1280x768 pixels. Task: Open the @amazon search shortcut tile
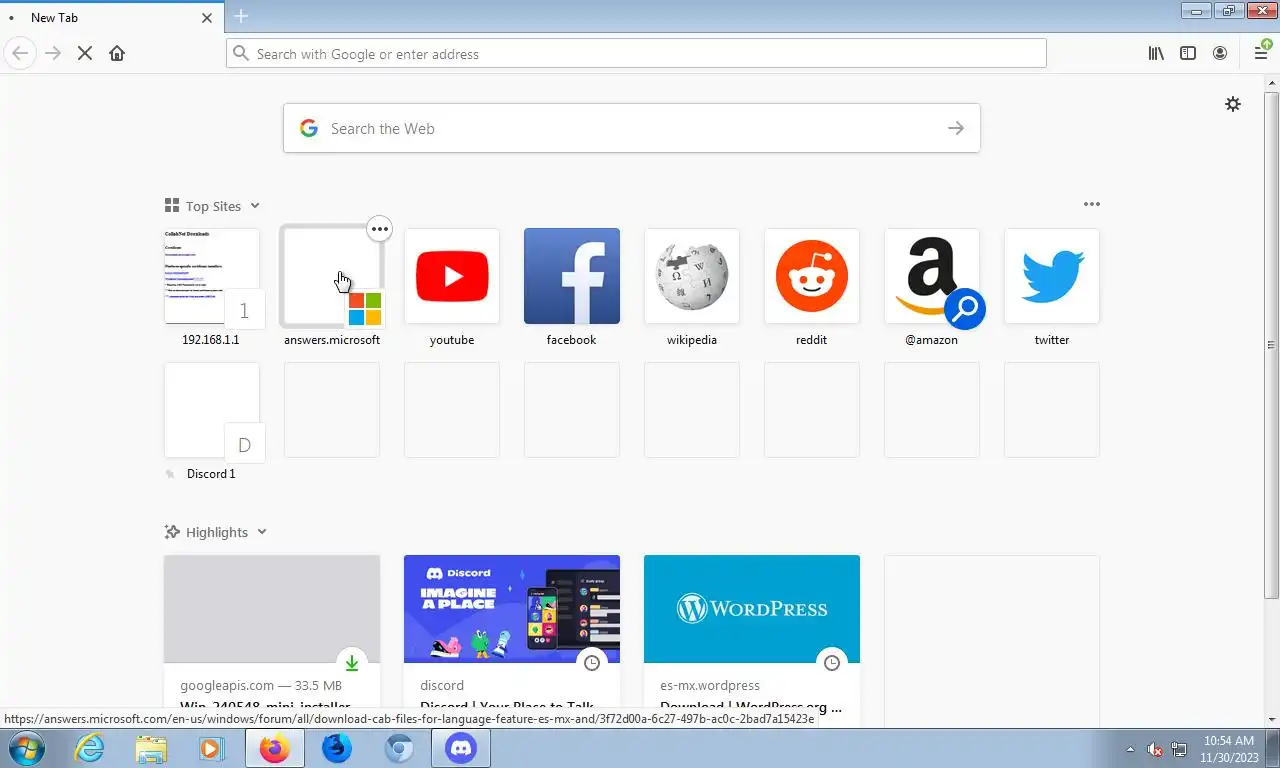[932, 276]
